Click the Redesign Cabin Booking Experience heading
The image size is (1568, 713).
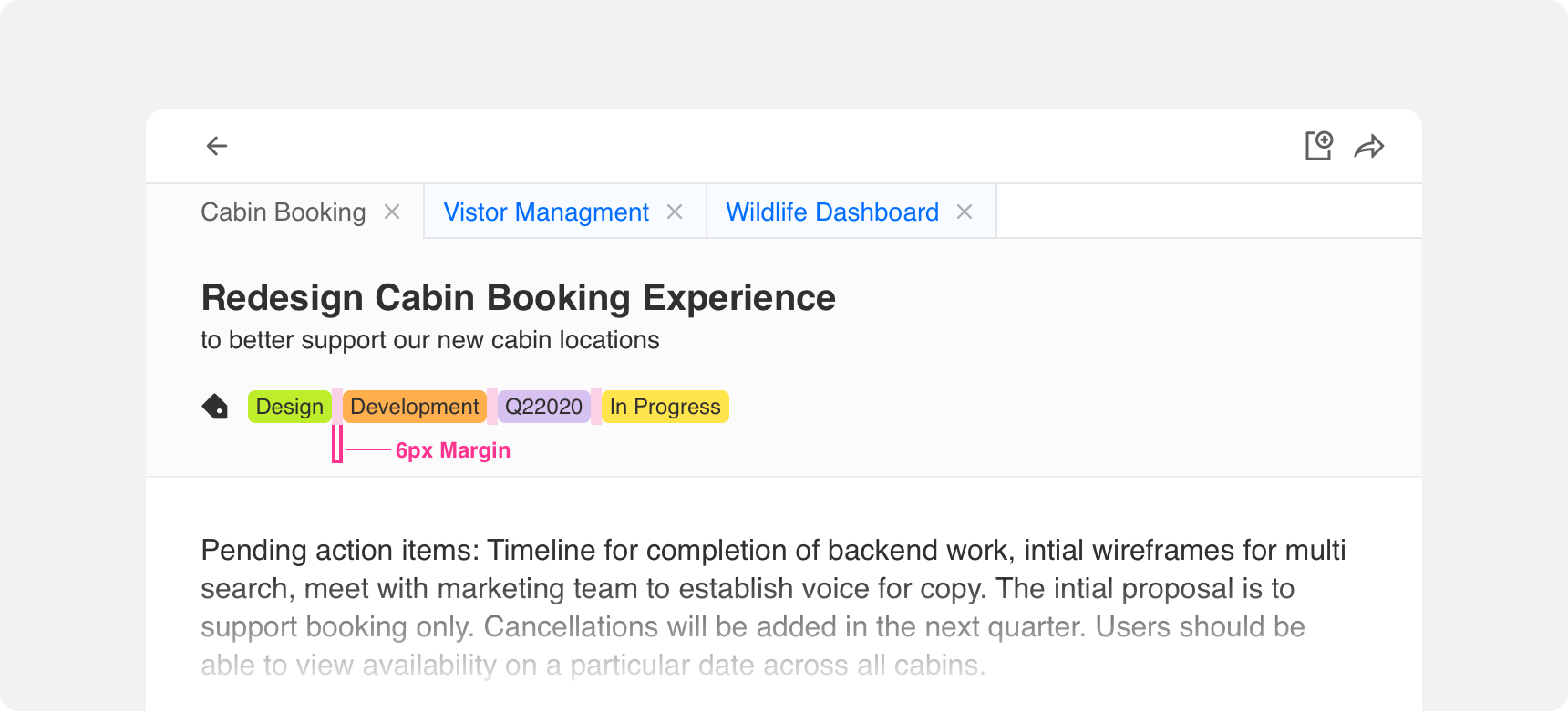point(518,298)
